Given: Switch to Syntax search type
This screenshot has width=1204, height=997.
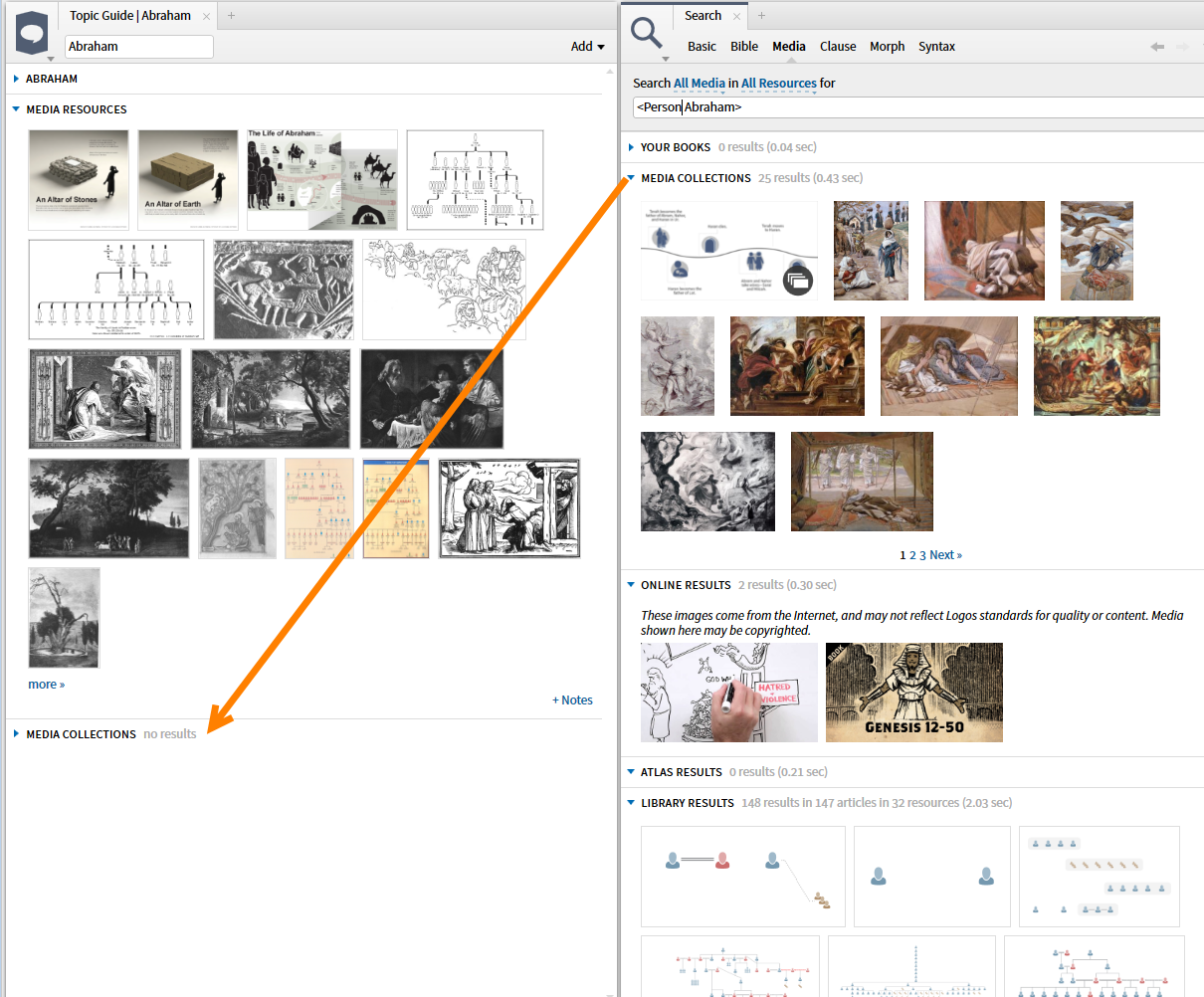Looking at the screenshot, I should (x=936, y=47).
